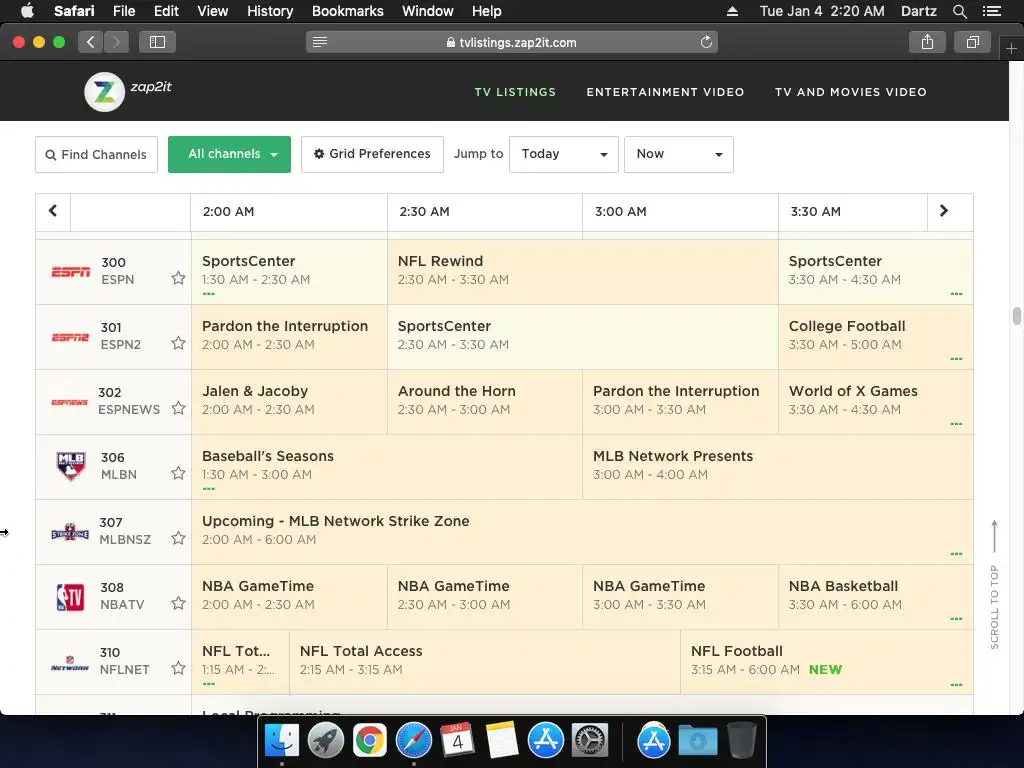
Task: Open Notes app in the Dock
Action: coord(502,741)
